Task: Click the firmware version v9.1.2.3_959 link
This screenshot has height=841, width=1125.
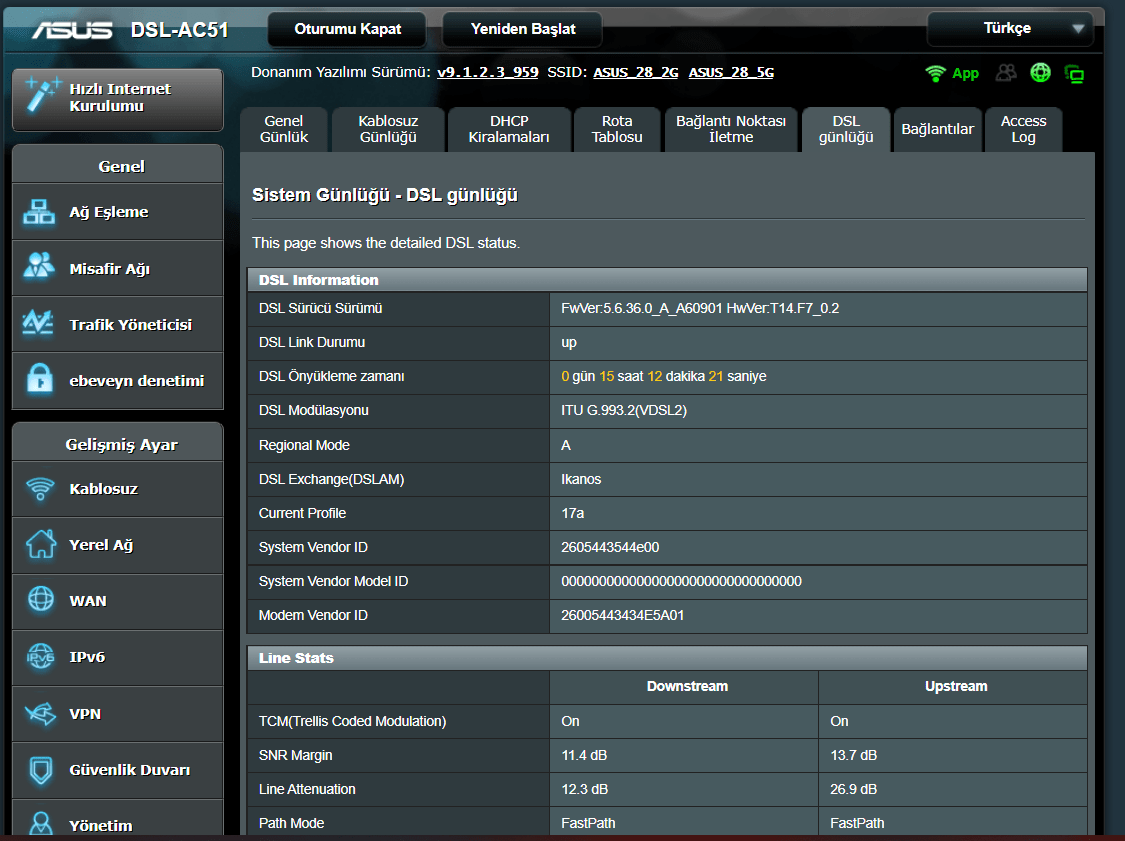Action: click(488, 73)
